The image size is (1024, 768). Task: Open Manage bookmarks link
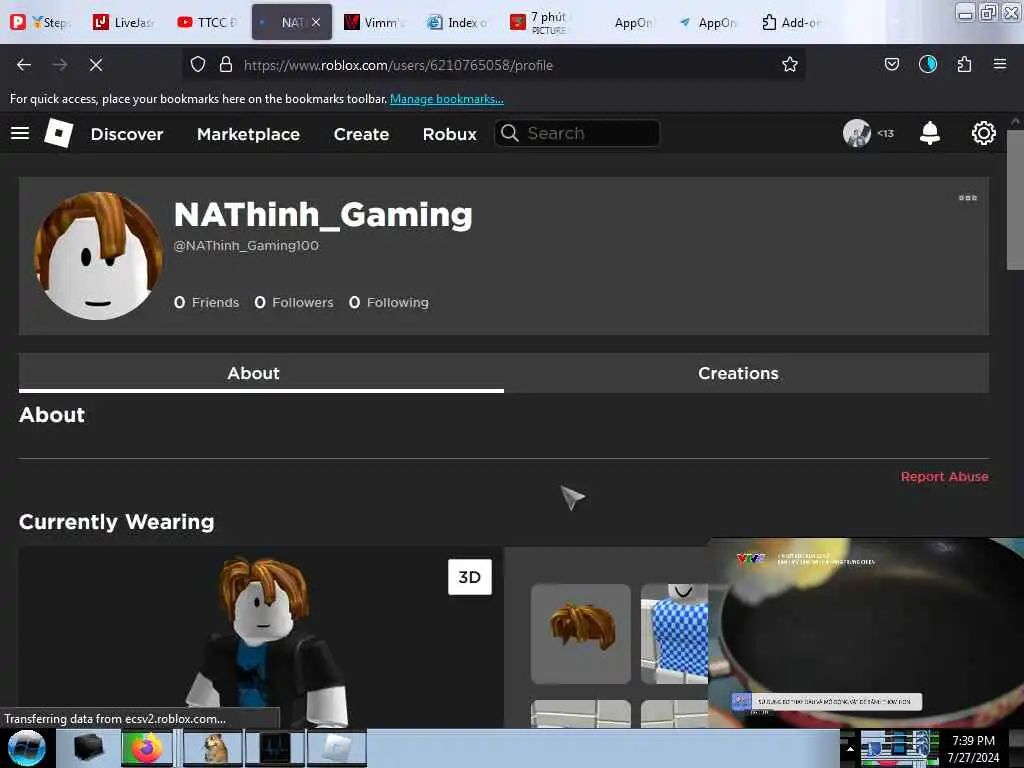coord(447,99)
